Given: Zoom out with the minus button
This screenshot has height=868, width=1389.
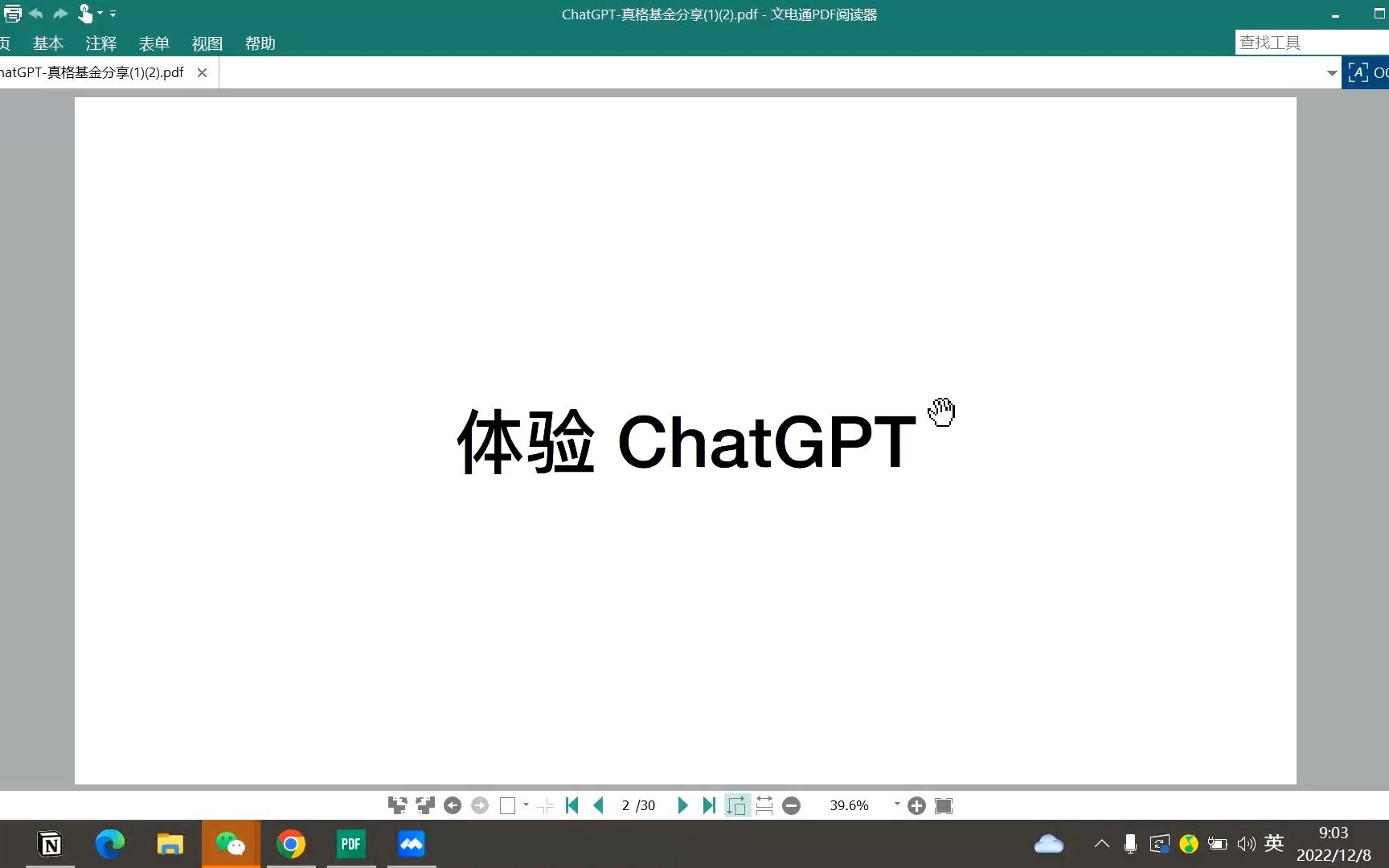Looking at the screenshot, I should pyautogui.click(x=792, y=805).
